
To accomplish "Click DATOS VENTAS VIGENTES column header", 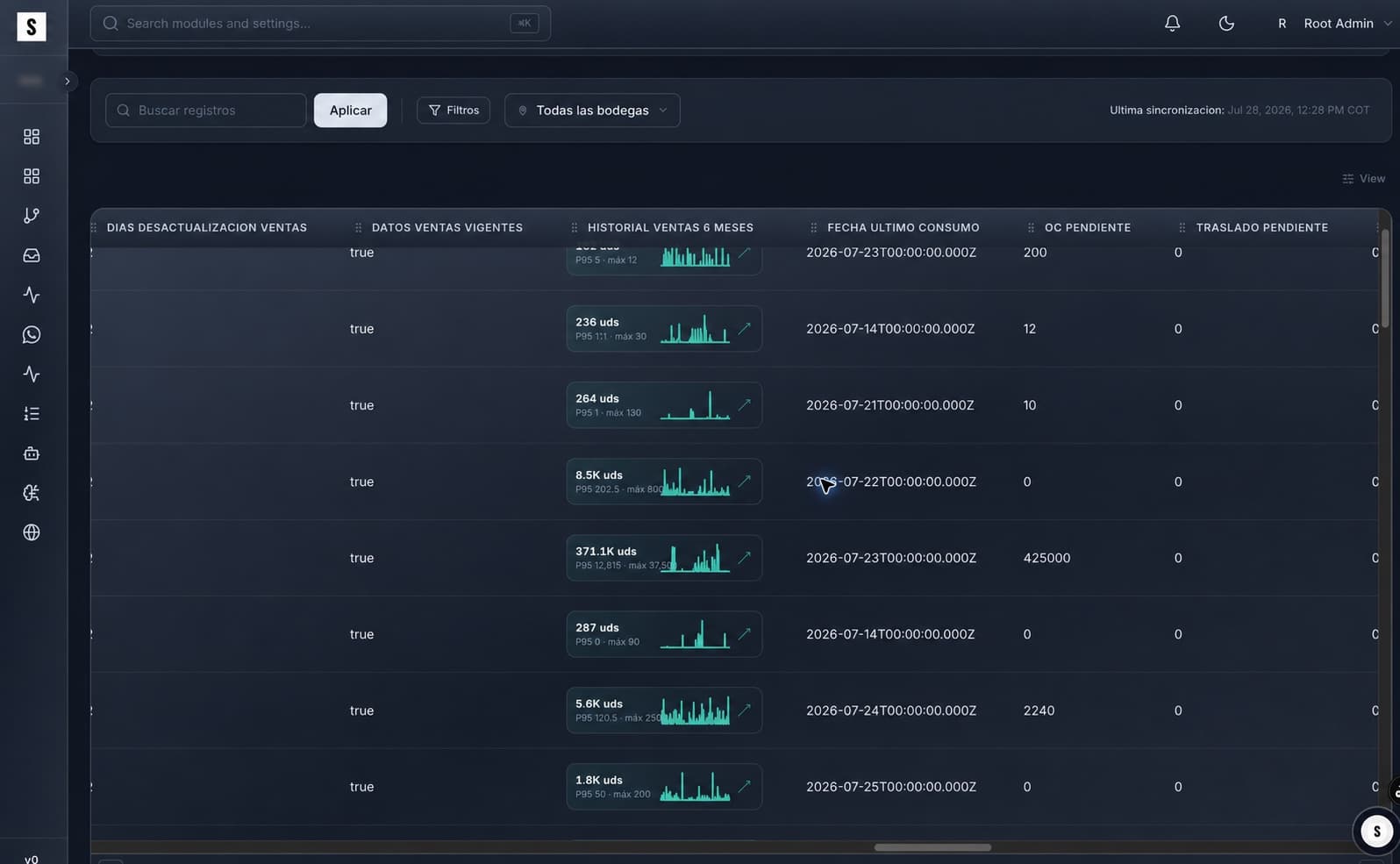I will 447,228.
